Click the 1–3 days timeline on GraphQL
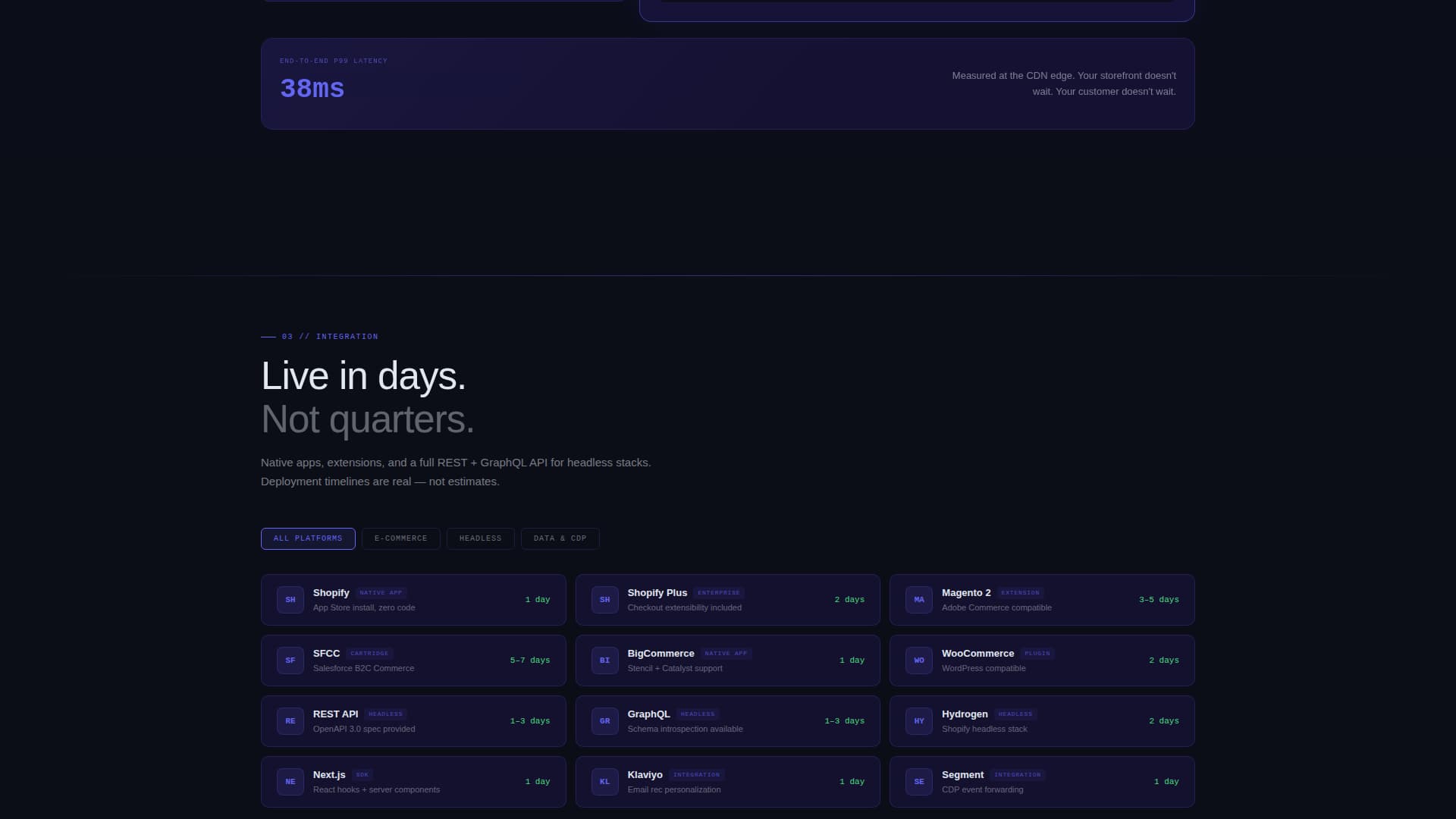The height and width of the screenshot is (819, 1456). point(844,721)
